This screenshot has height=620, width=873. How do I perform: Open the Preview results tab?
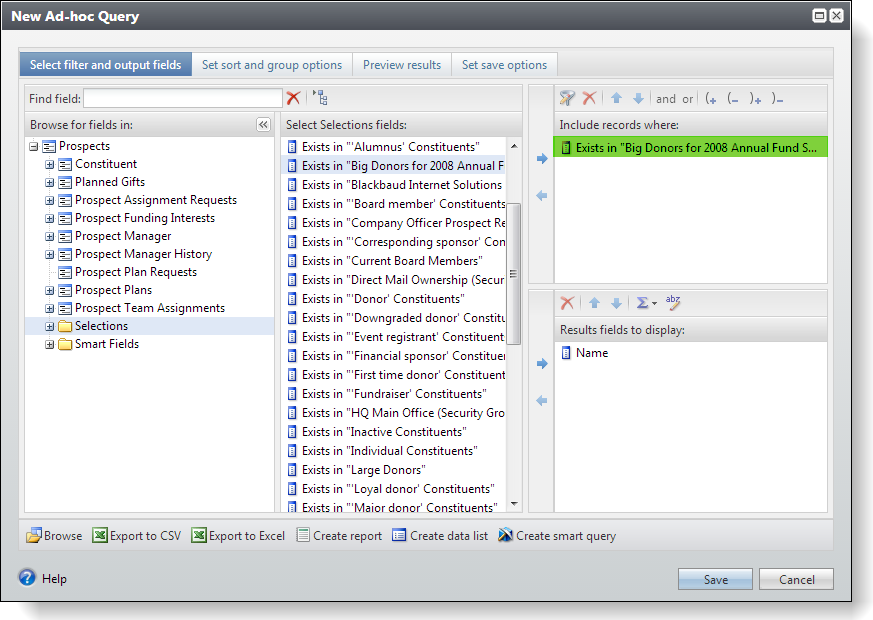[401, 65]
